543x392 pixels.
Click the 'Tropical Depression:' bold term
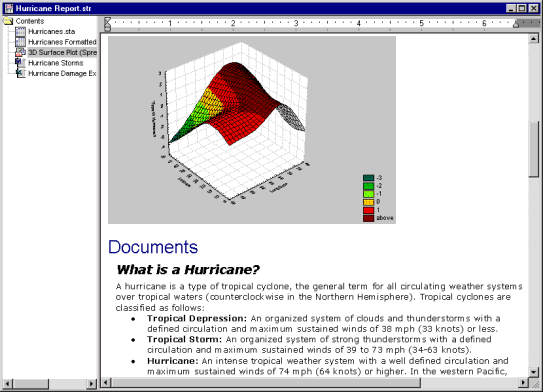(197, 318)
